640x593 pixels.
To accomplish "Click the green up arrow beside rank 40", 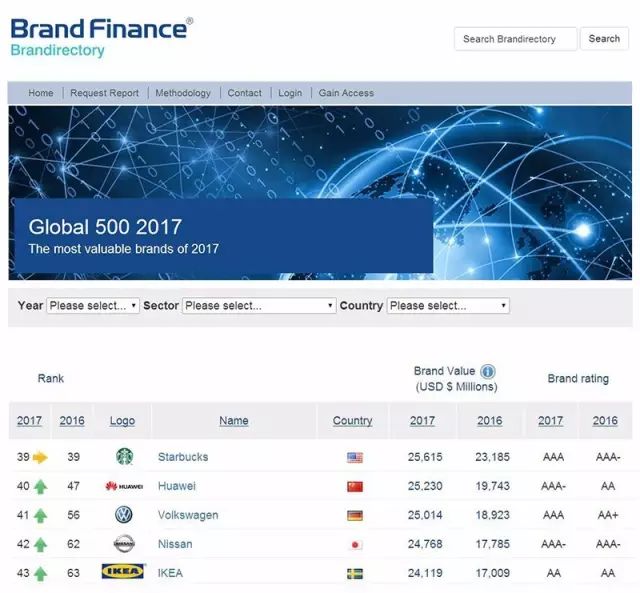I will point(40,486).
